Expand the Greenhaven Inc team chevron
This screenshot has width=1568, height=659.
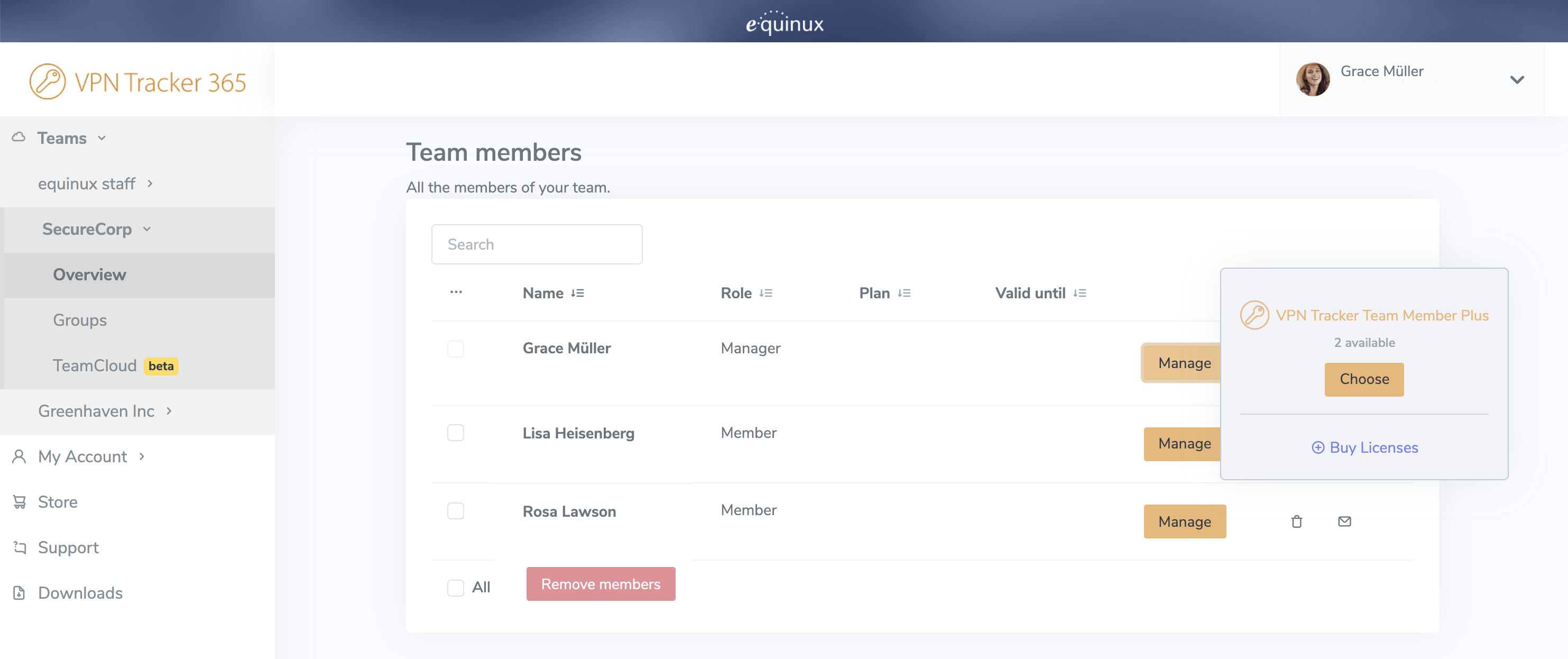(x=169, y=411)
